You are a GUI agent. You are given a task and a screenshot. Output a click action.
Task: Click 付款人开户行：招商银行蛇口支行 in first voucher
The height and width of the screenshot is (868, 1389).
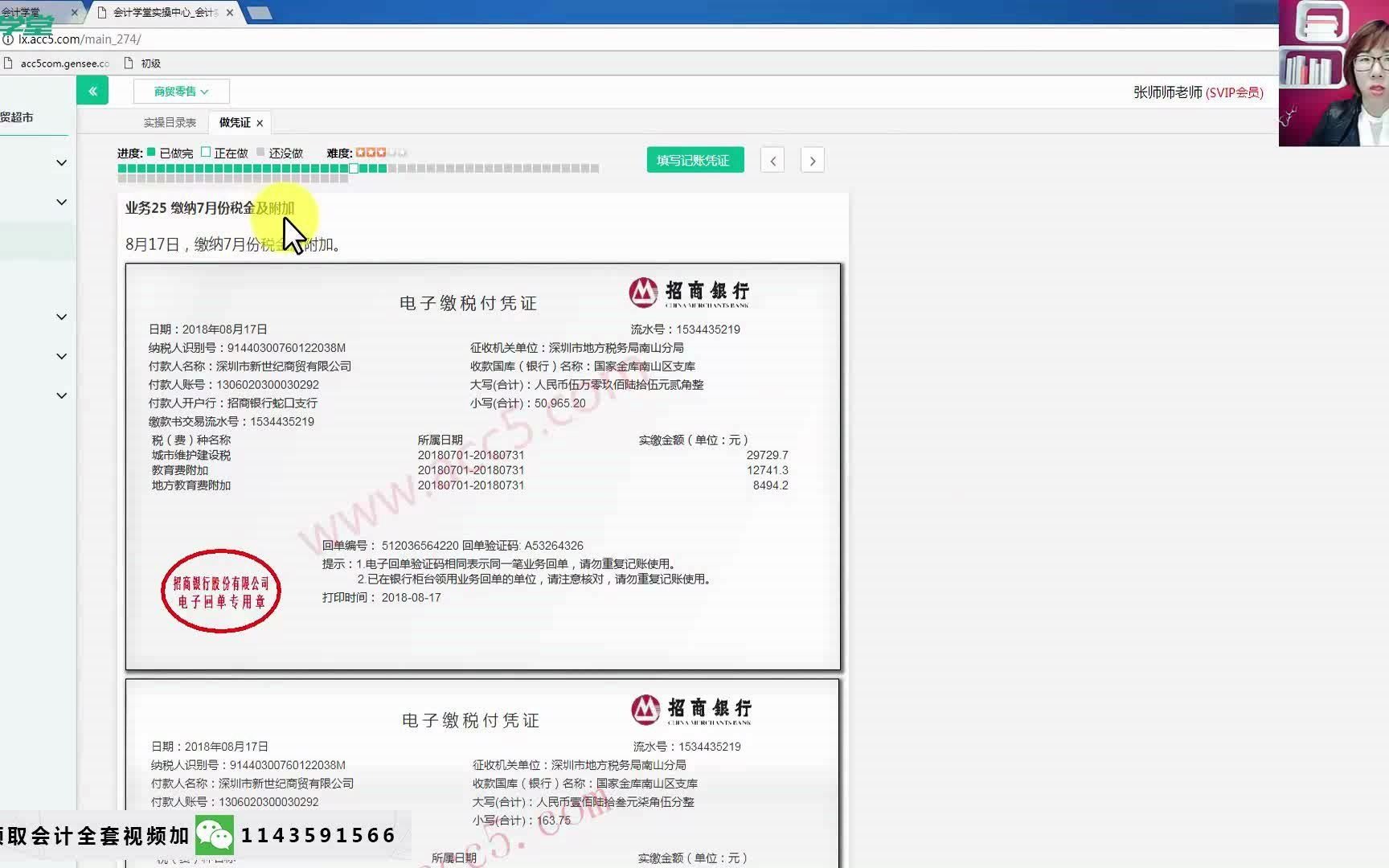[x=233, y=403]
